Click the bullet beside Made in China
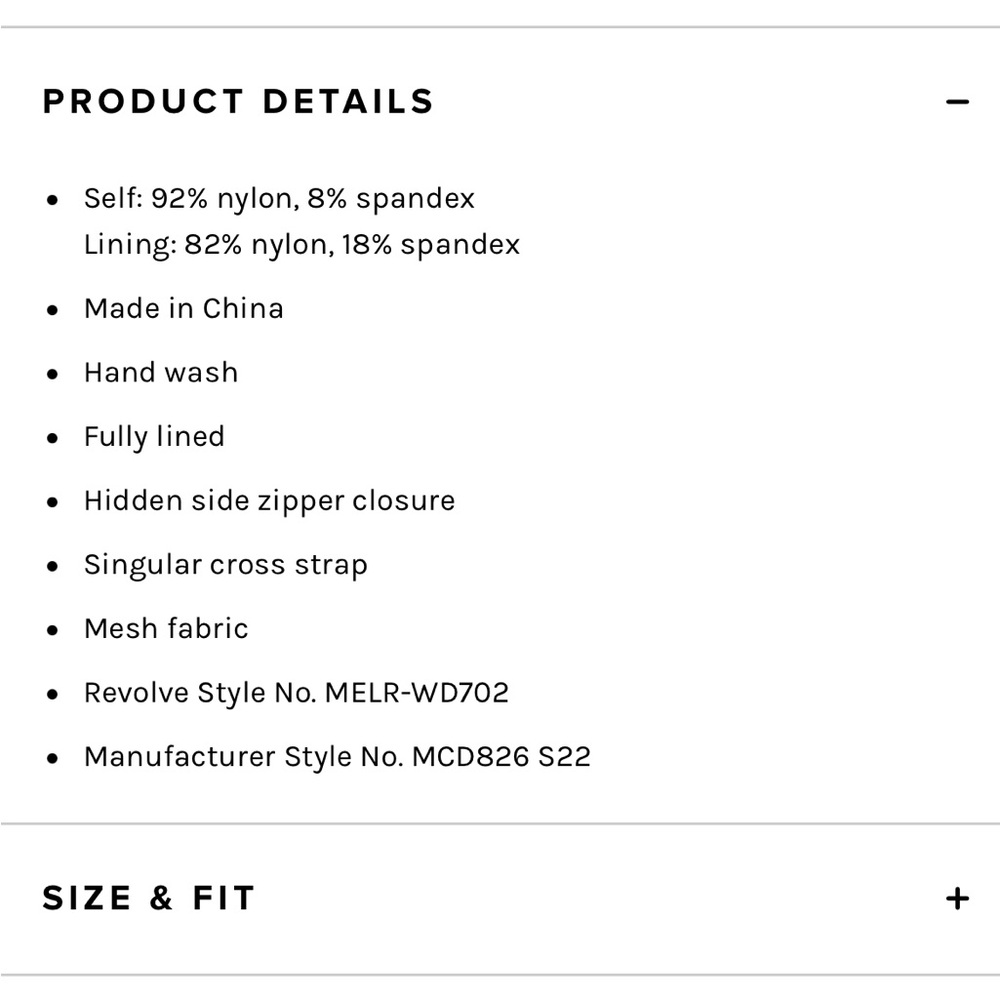 53,310
